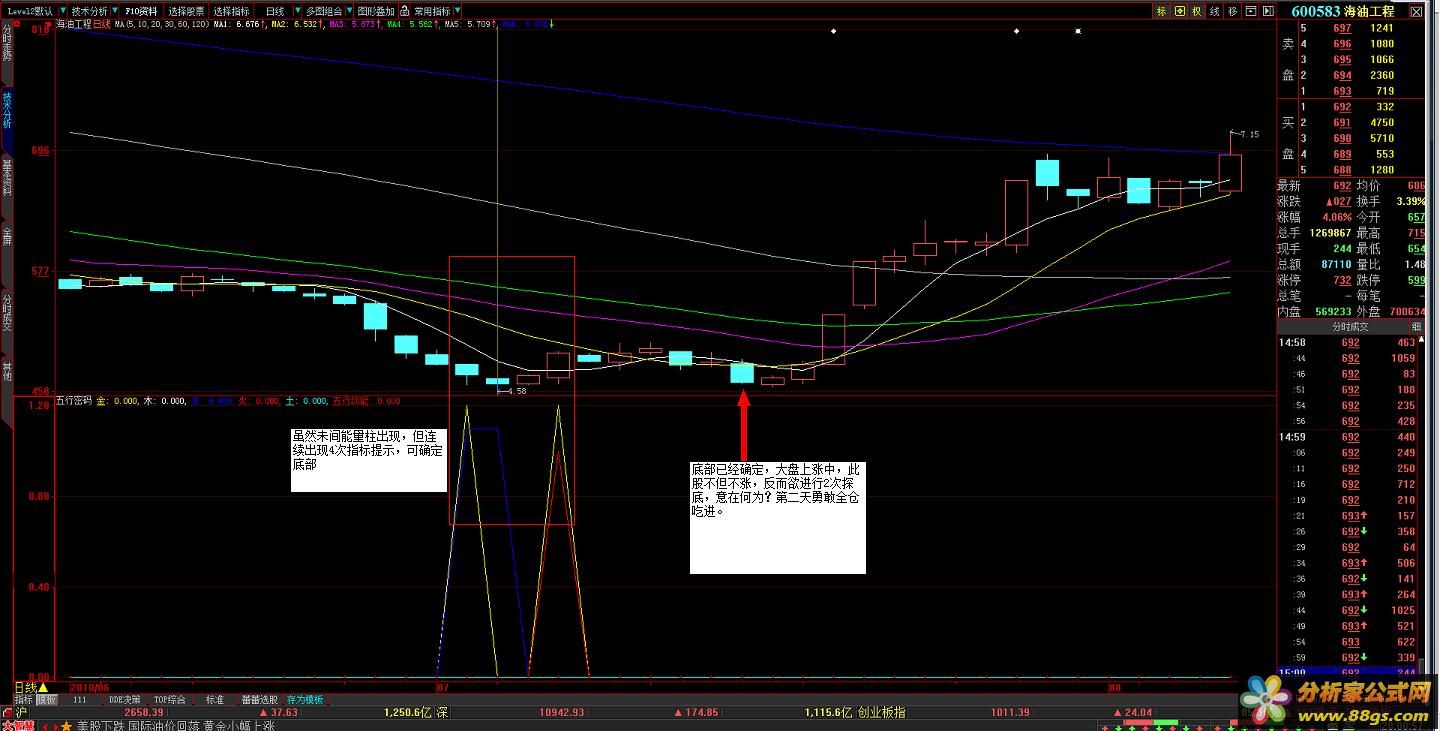
Task: Select the 模板 bottom tab
Action: pyautogui.click(x=46, y=700)
